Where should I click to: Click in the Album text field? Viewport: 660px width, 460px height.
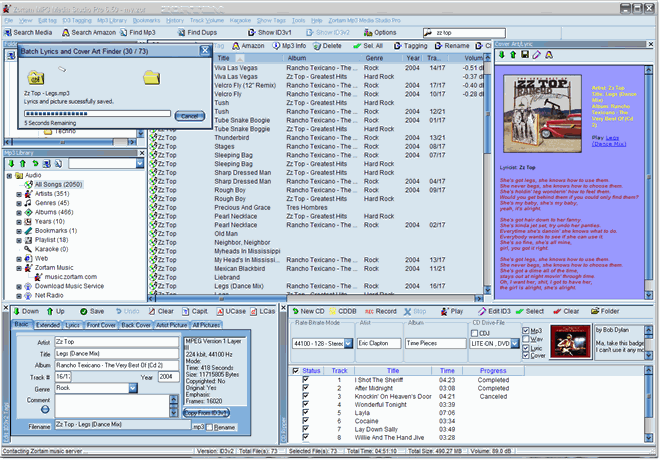pyautogui.click(x=118, y=365)
